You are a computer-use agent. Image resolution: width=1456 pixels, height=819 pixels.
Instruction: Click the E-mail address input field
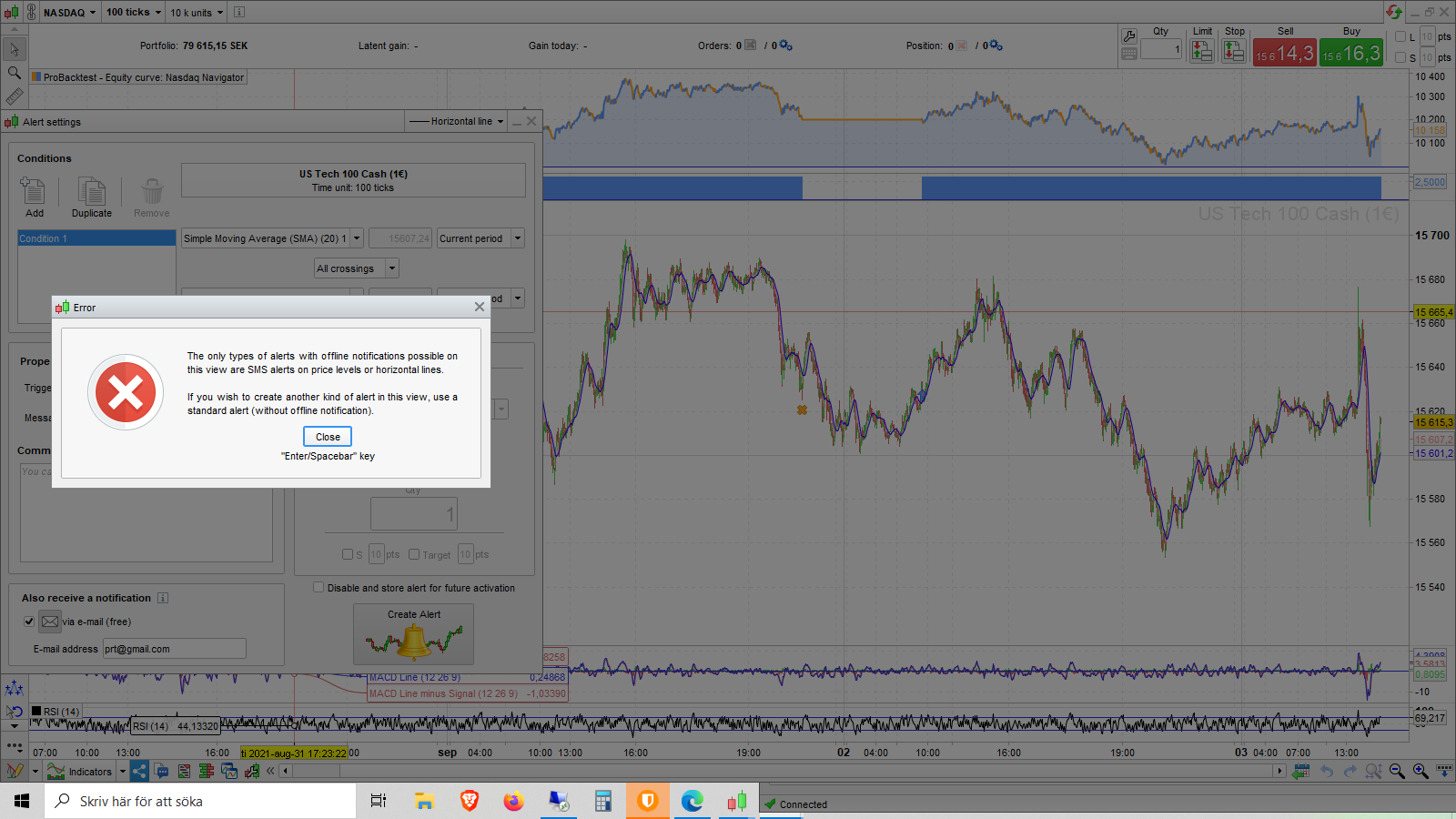pos(174,649)
